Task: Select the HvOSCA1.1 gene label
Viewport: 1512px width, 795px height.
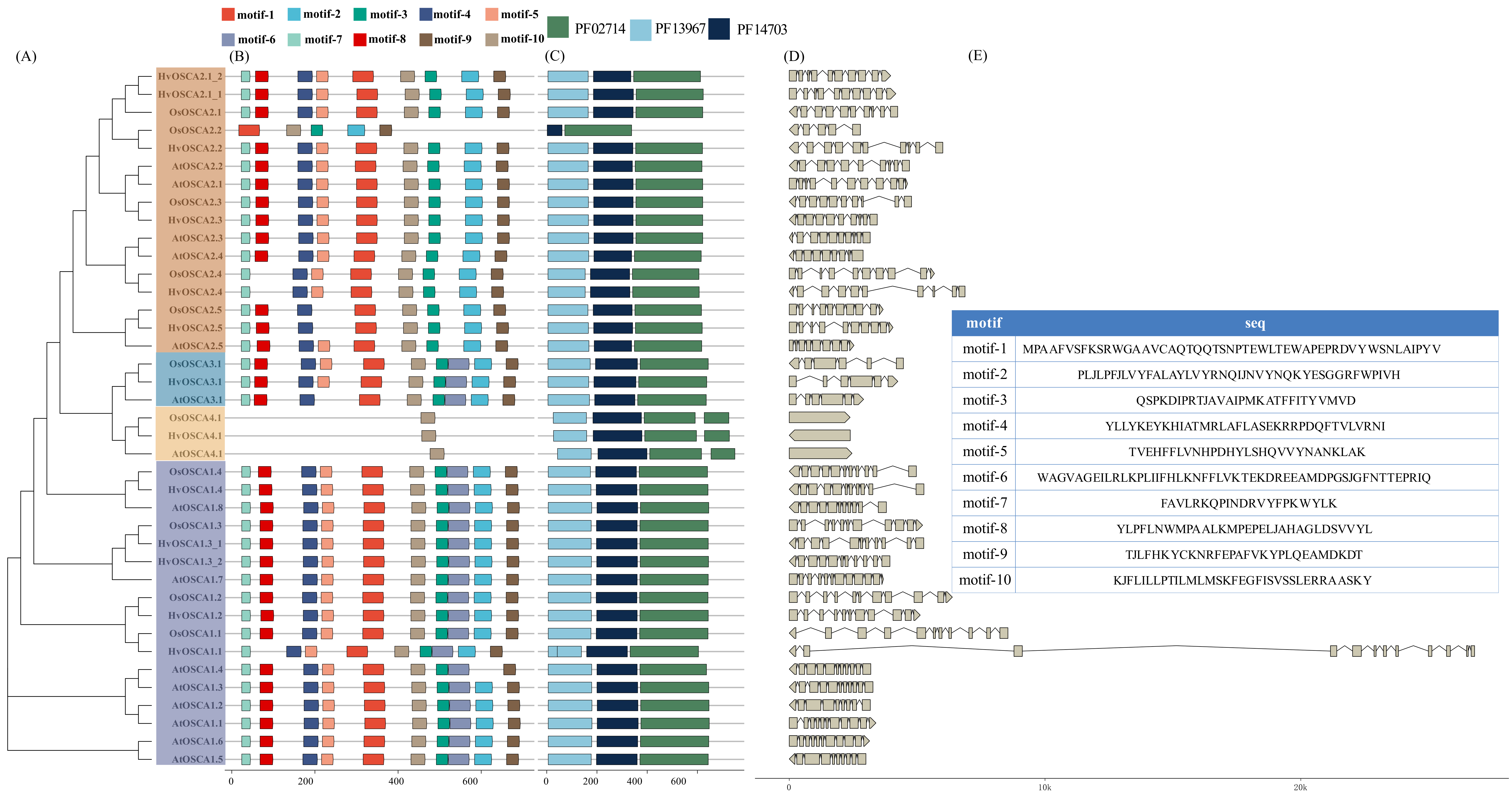Action: [x=195, y=651]
